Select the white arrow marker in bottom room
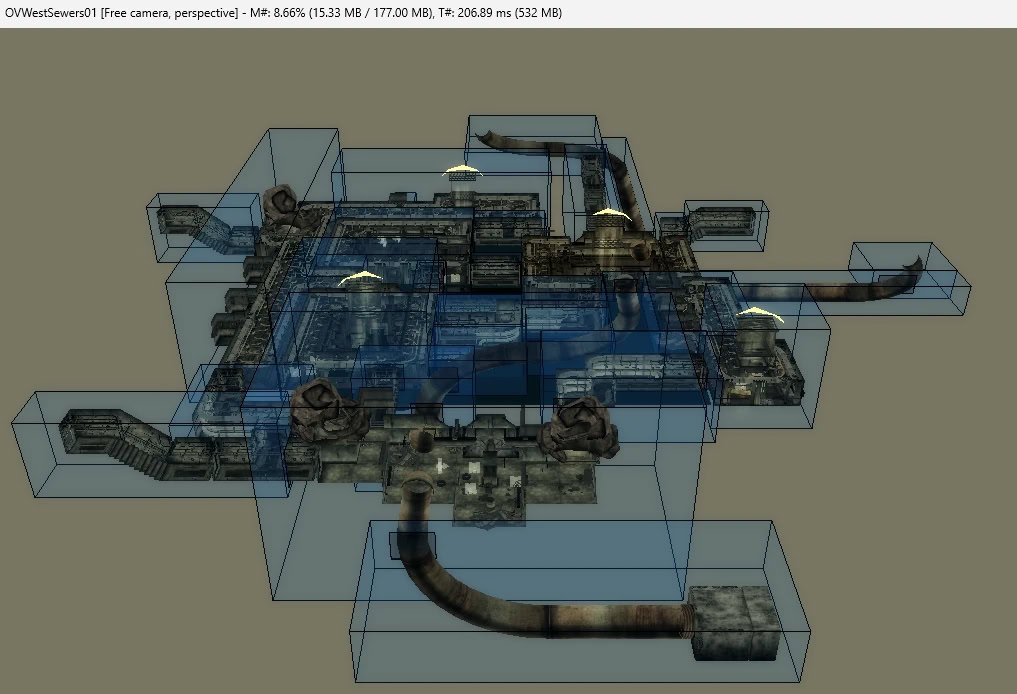Image resolution: width=1017 pixels, height=694 pixels. tap(441, 466)
